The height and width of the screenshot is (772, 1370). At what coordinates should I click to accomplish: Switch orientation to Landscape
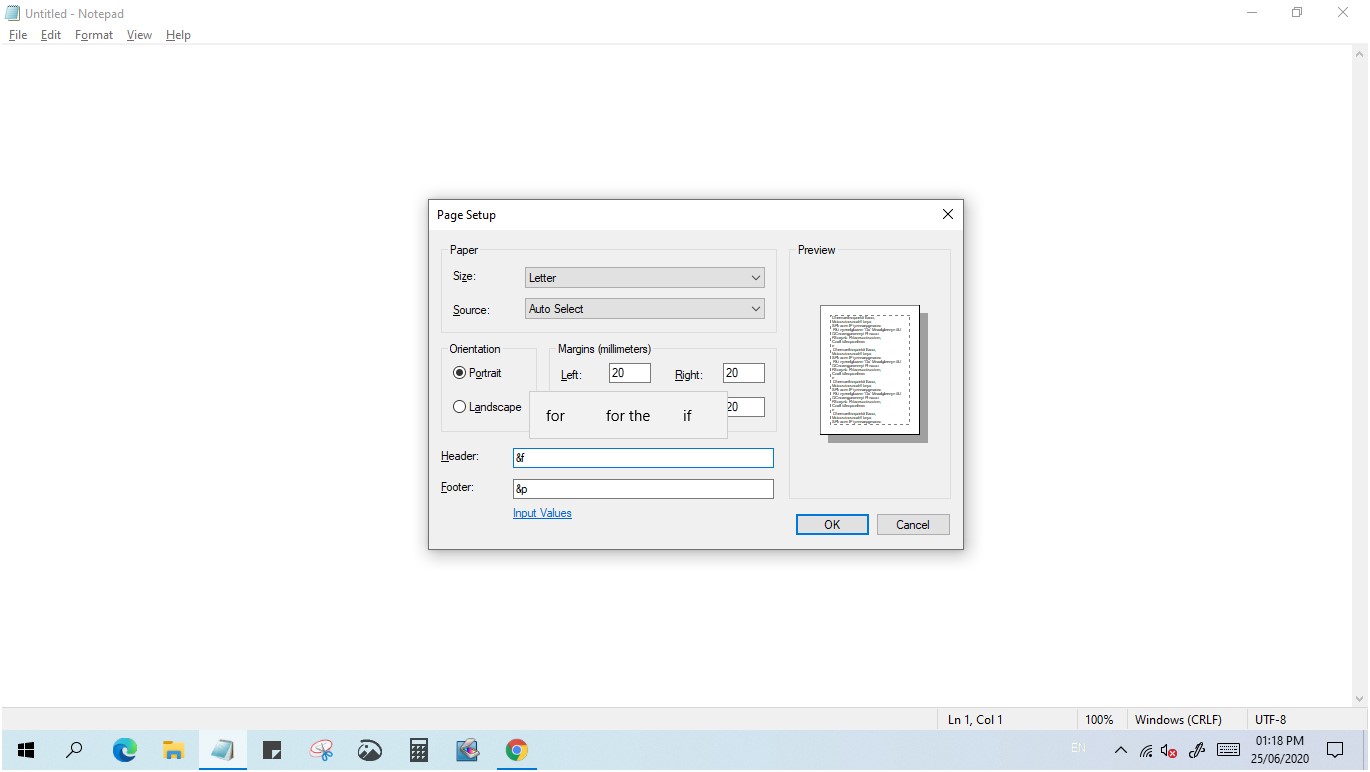(x=459, y=406)
